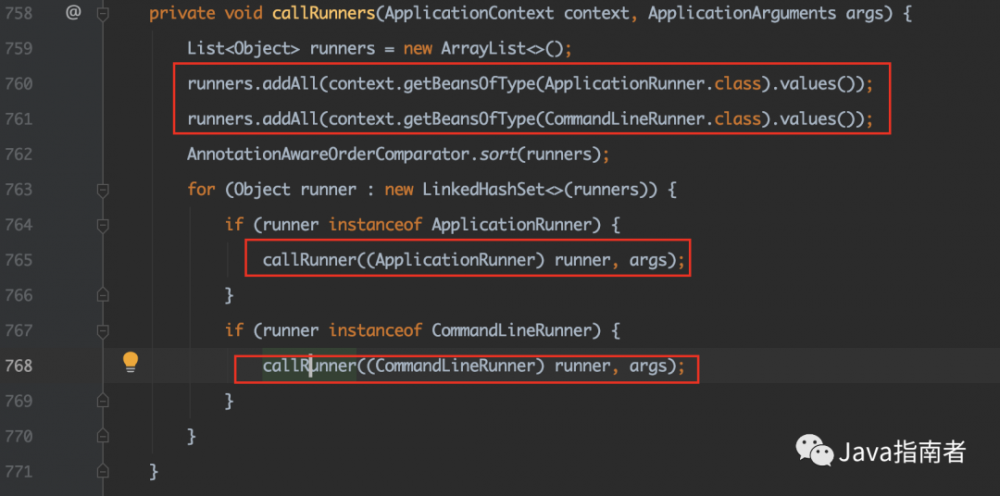Click the callRunners method name in declaration
Image resolution: width=1000 pixels, height=496 pixels.
(x=324, y=13)
